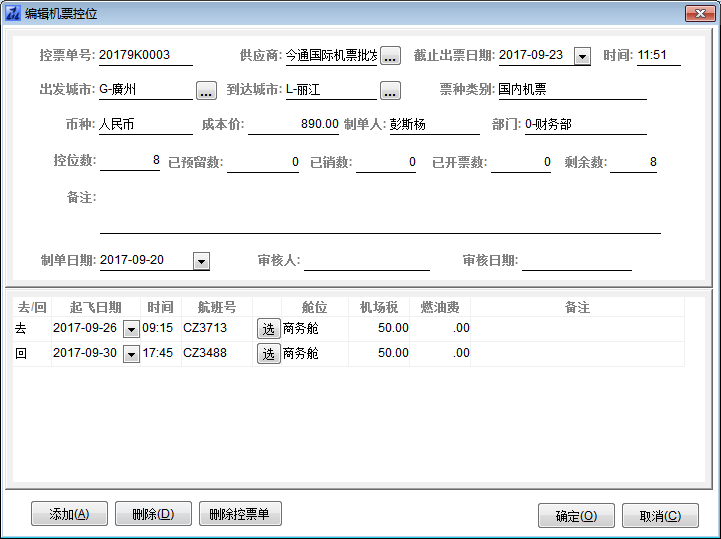Open departure city lookup ellipsis button

point(206,91)
